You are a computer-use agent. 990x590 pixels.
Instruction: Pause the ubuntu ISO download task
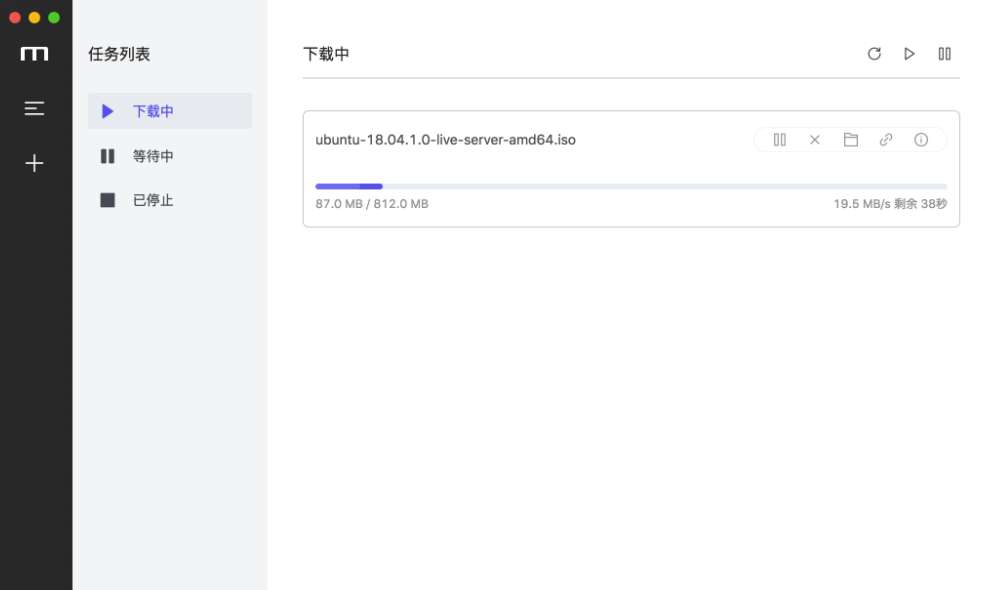click(780, 140)
